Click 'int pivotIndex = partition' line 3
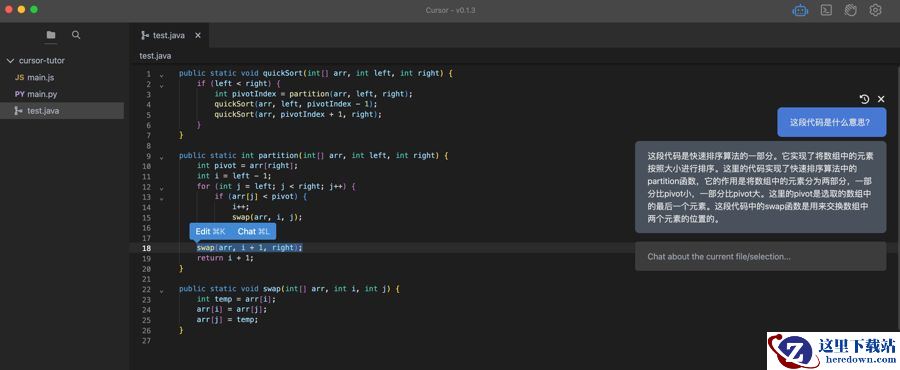This screenshot has height=370, width=900. tap(313, 94)
